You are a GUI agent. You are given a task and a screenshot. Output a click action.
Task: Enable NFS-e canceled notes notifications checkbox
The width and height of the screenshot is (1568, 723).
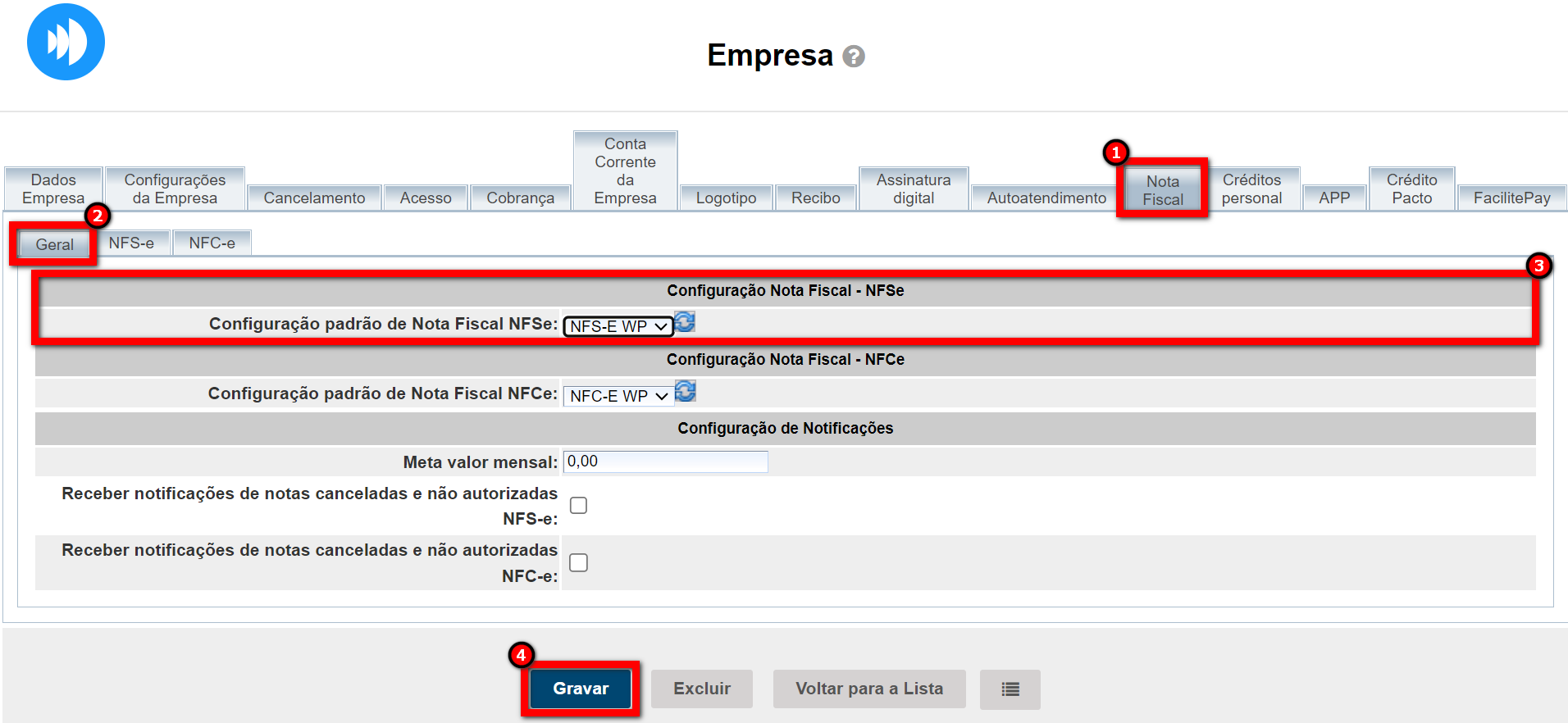578,506
